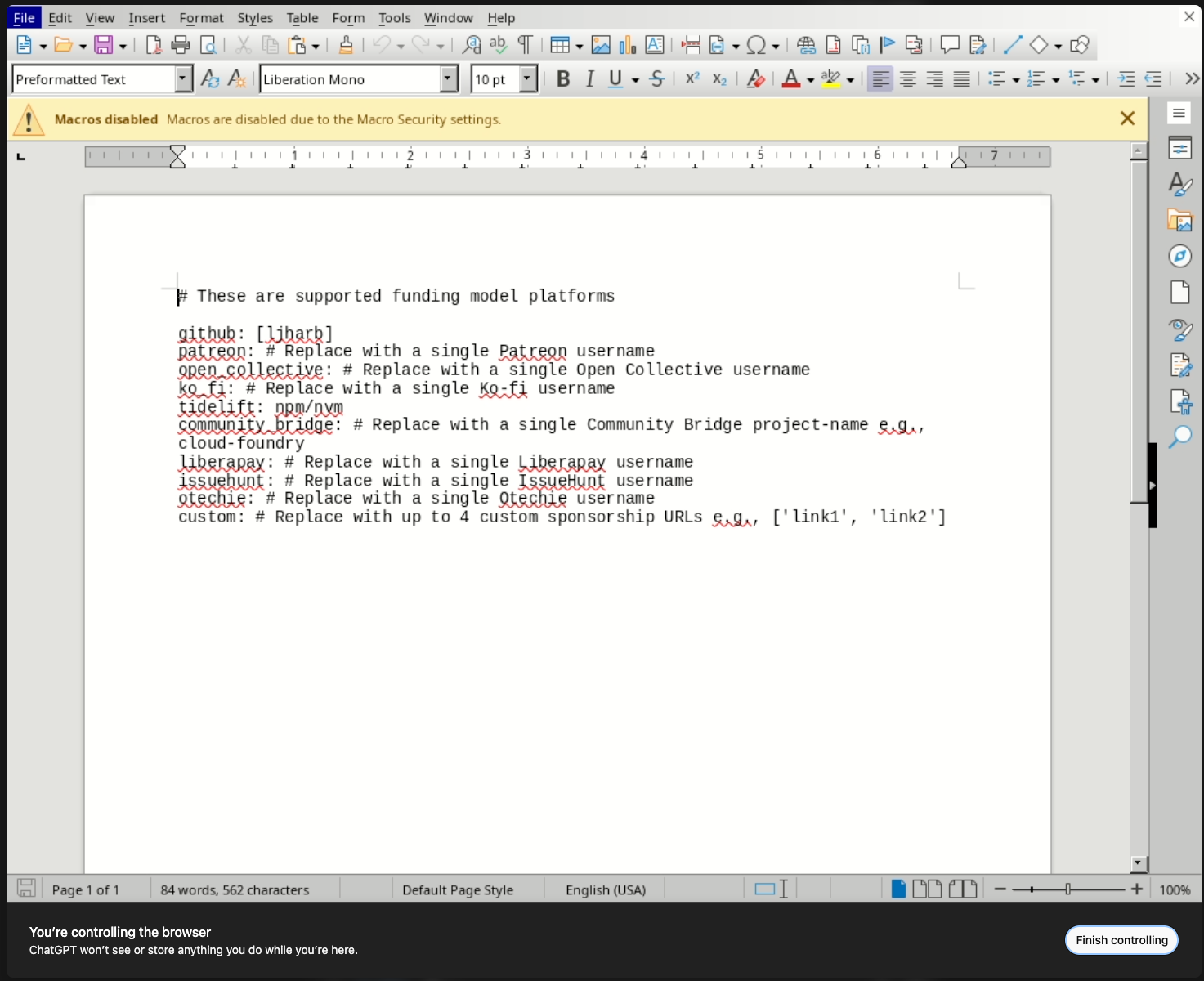Screen dimensions: 1204x981
Task: Toggle bold formatting
Action: point(562,78)
